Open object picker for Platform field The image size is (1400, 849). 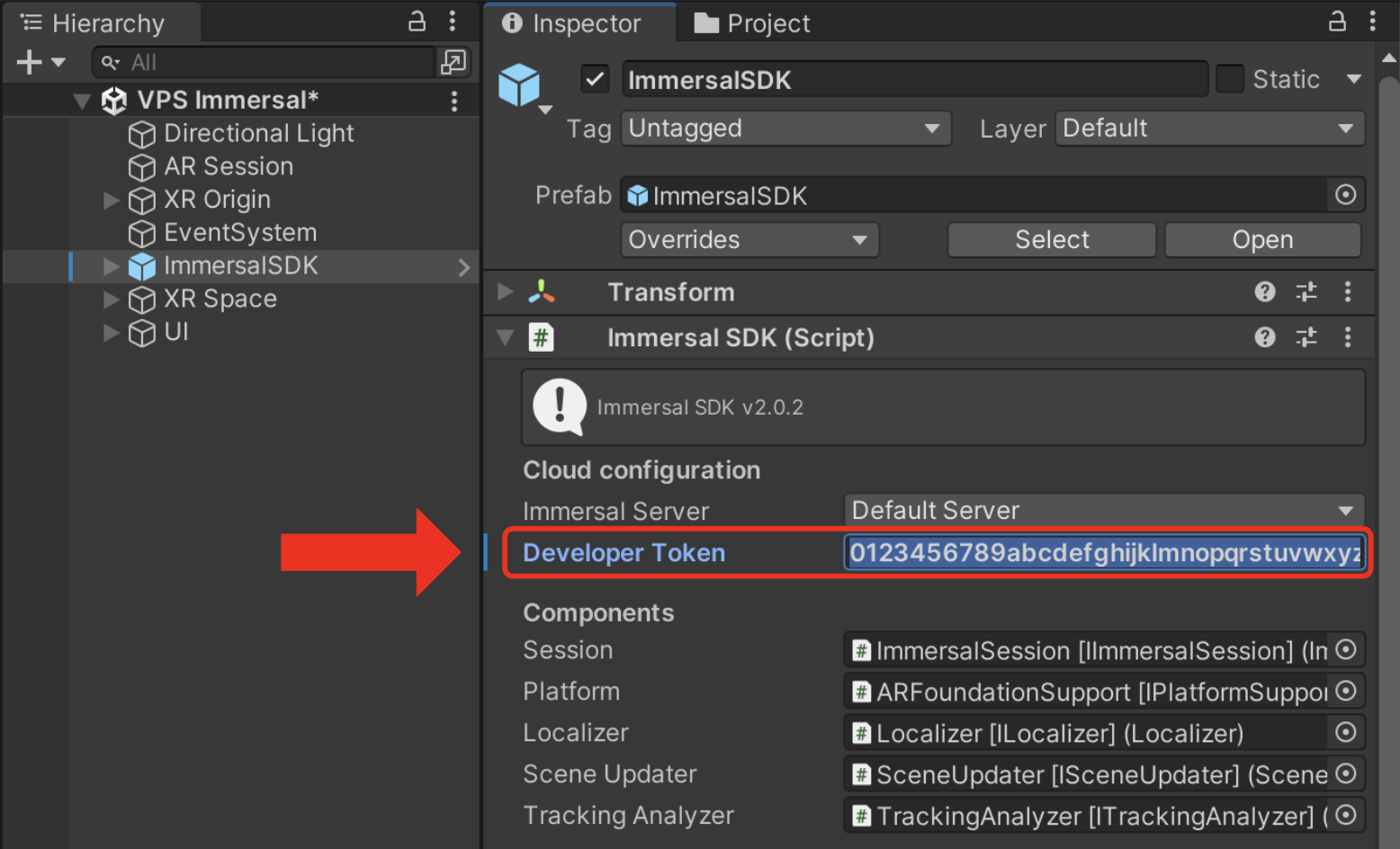1346,692
